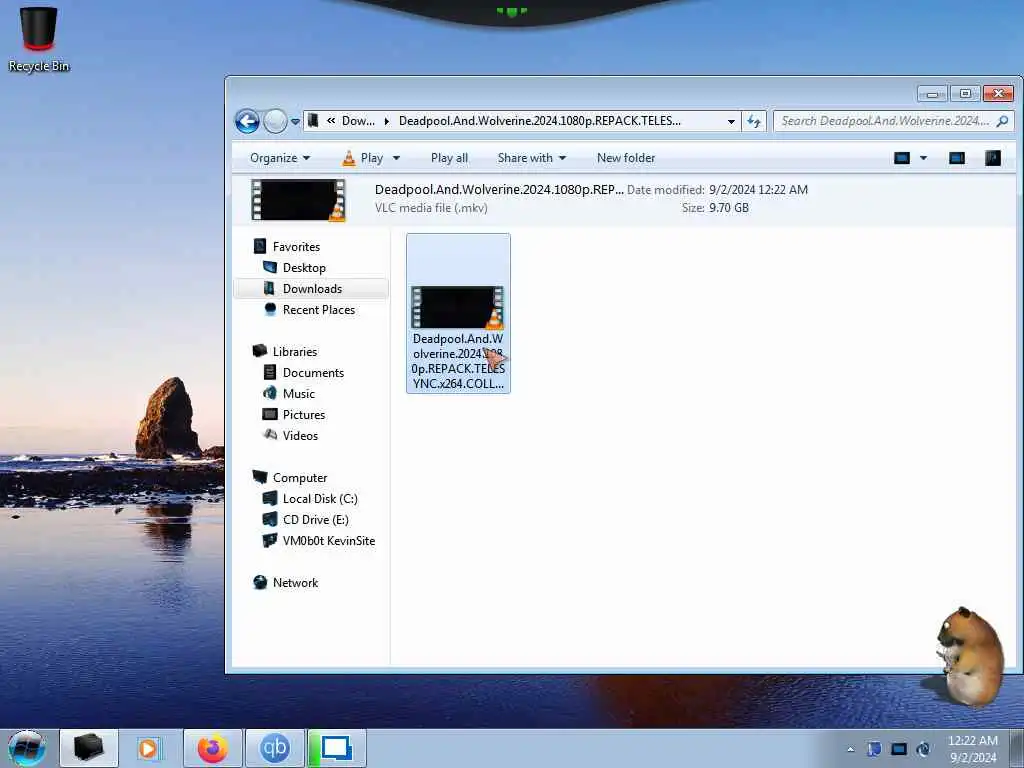Click the Action Center flag tray icon
The height and width of the screenshot is (768, 1024).
874,749
